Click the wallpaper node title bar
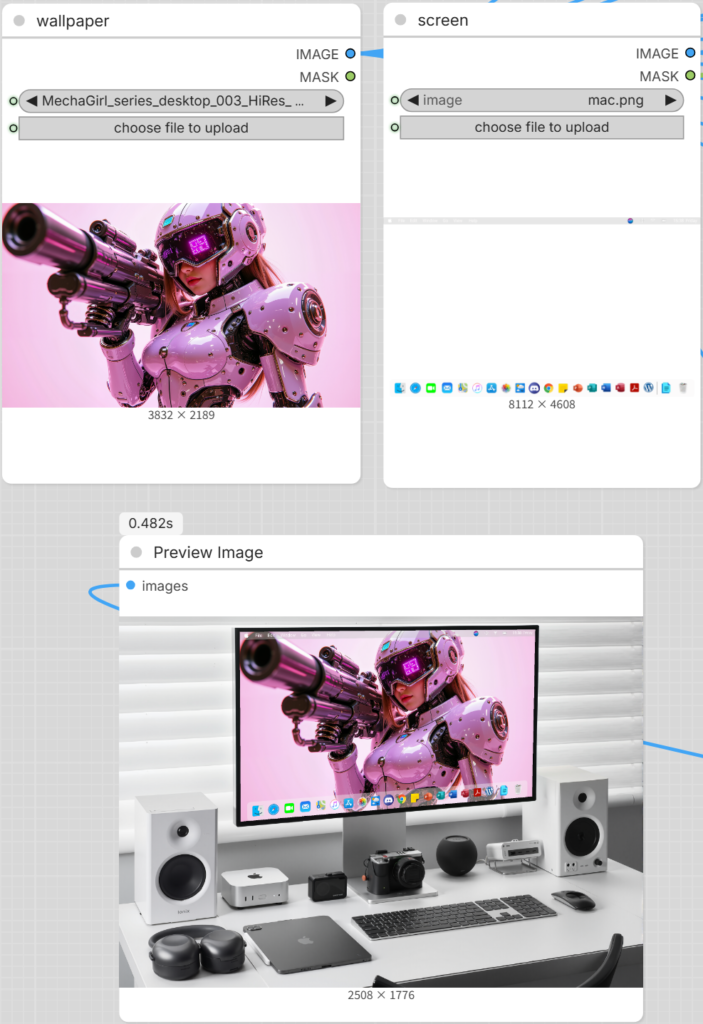Image resolution: width=703 pixels, height=1024 pixels. point(180,21)
